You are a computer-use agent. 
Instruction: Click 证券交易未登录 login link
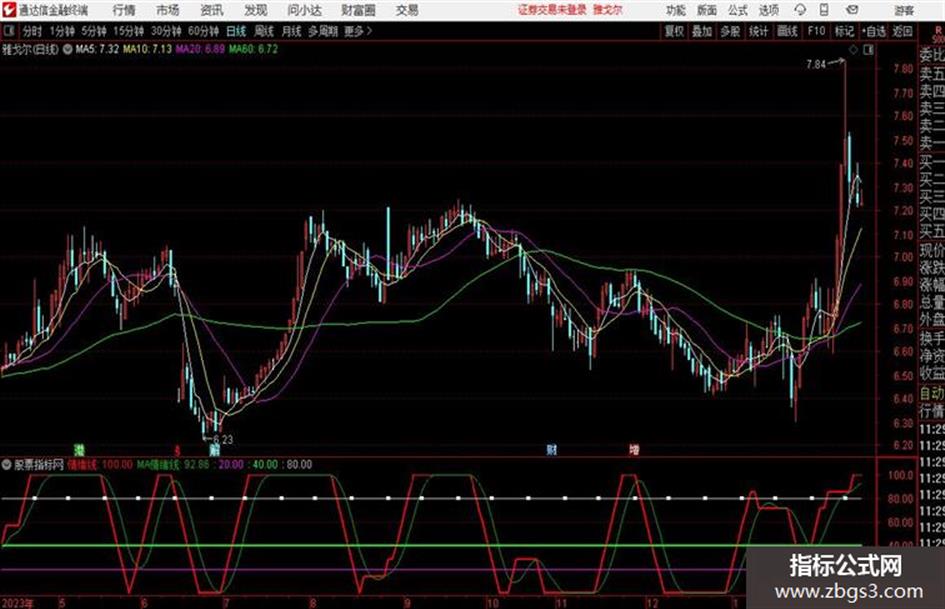552,10
